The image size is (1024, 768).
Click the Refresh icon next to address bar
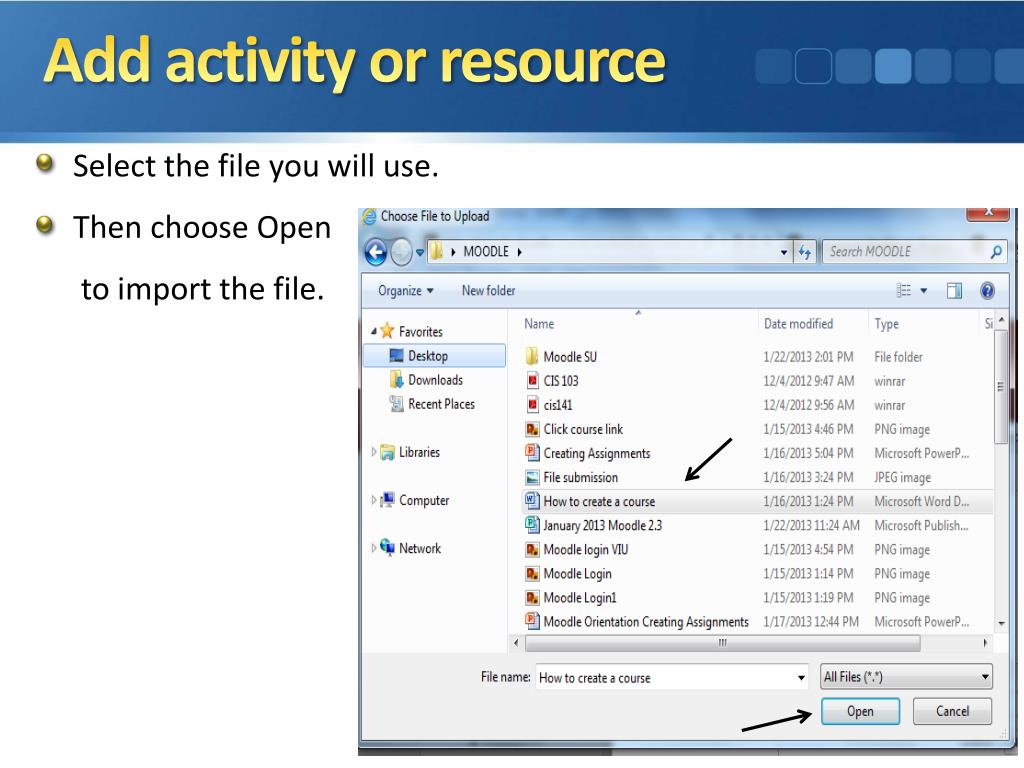pos(805,252)
